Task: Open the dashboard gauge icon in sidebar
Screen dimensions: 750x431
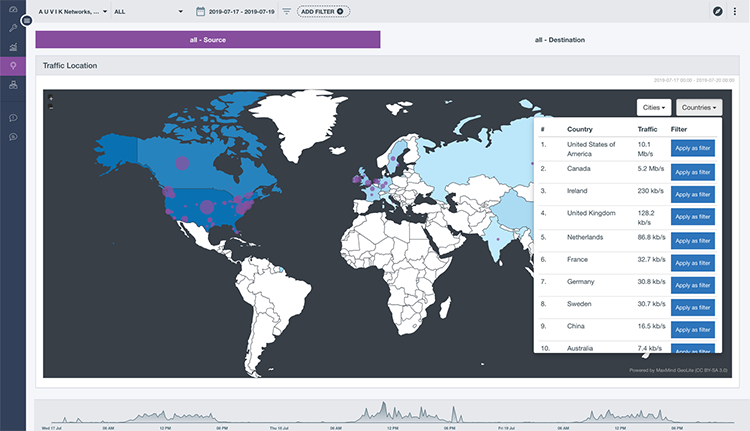Action: click(13, 10)
